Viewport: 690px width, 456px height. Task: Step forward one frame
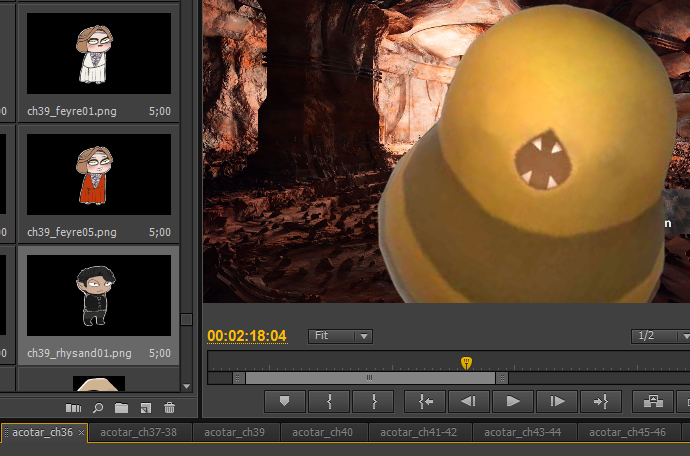tap(557, 401)
